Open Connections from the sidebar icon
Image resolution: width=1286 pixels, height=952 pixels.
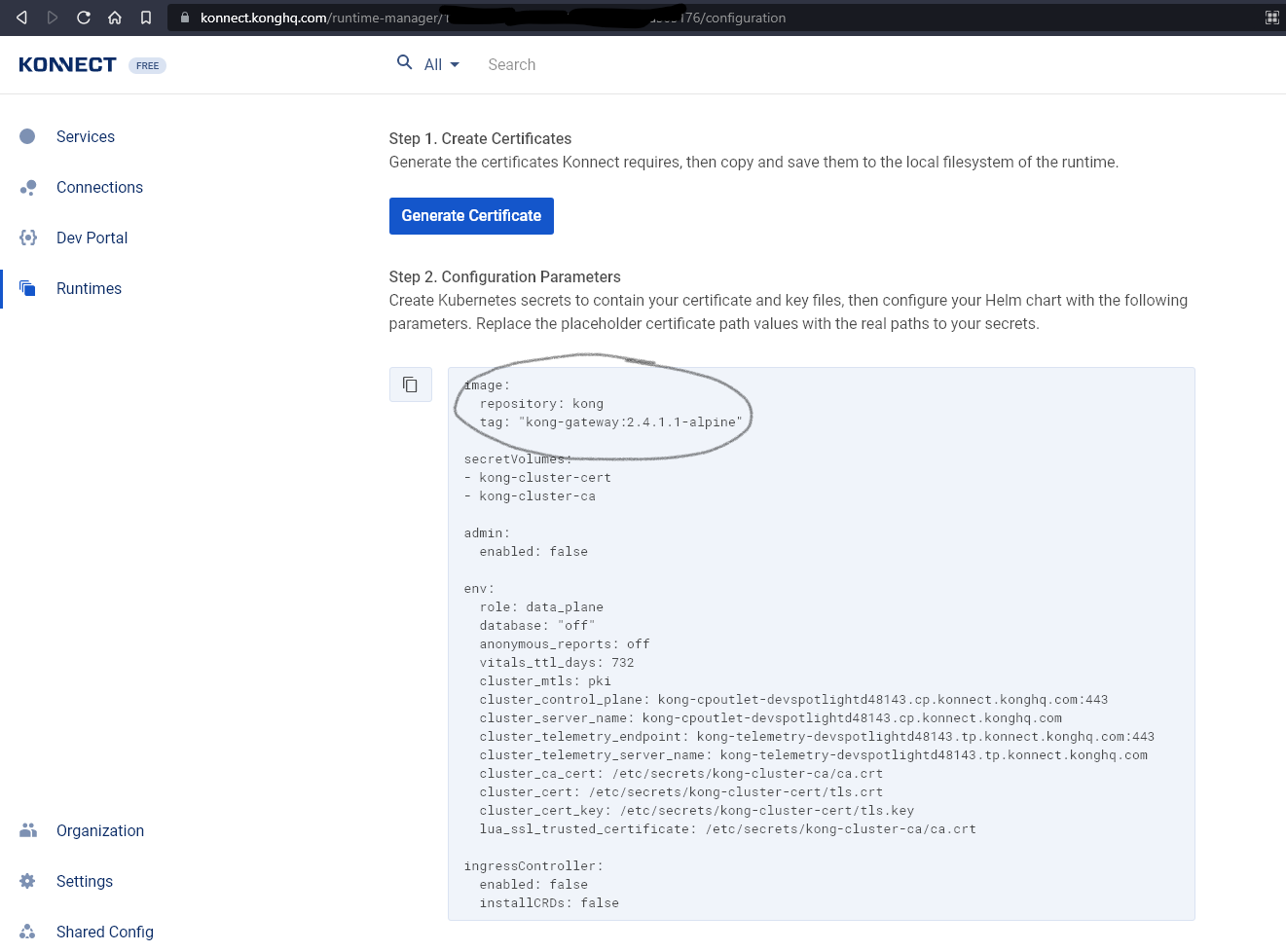point(28,187)
